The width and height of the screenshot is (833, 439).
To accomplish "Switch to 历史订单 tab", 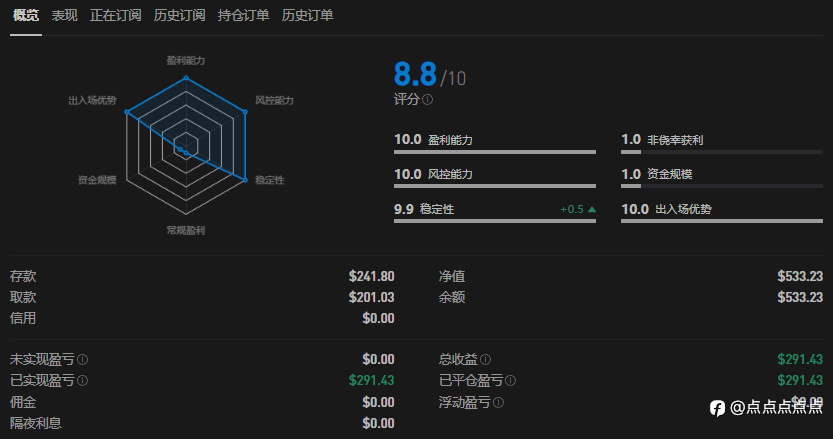I will [307, 15].
